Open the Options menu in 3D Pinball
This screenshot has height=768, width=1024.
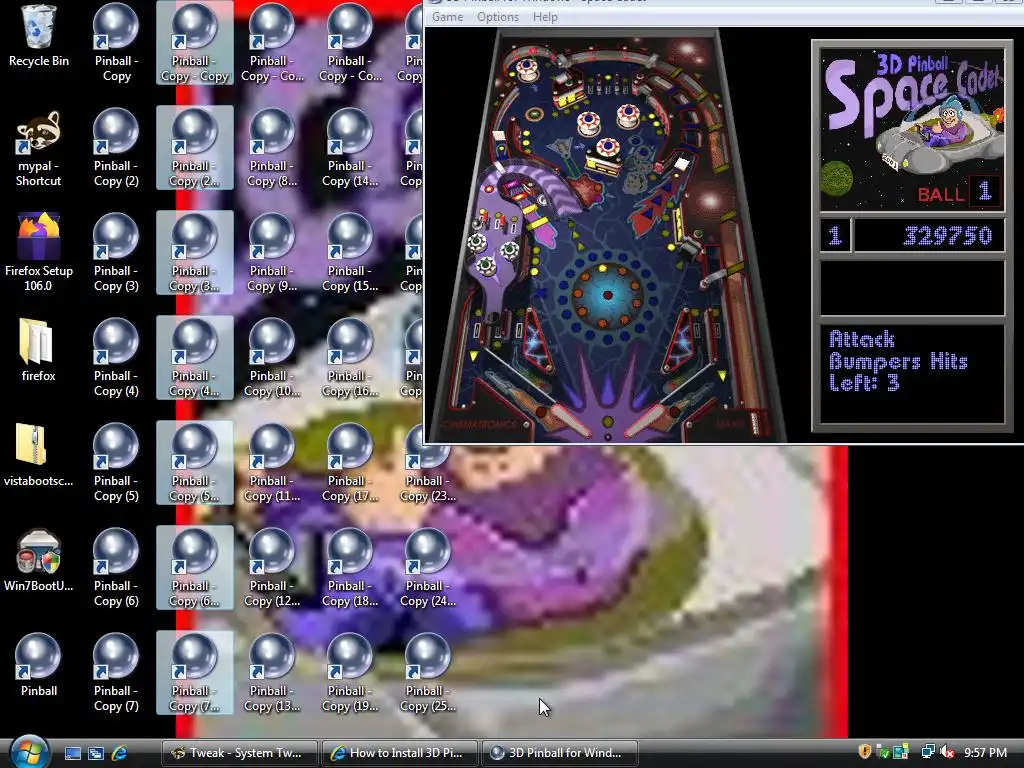(x=498, y=17)
